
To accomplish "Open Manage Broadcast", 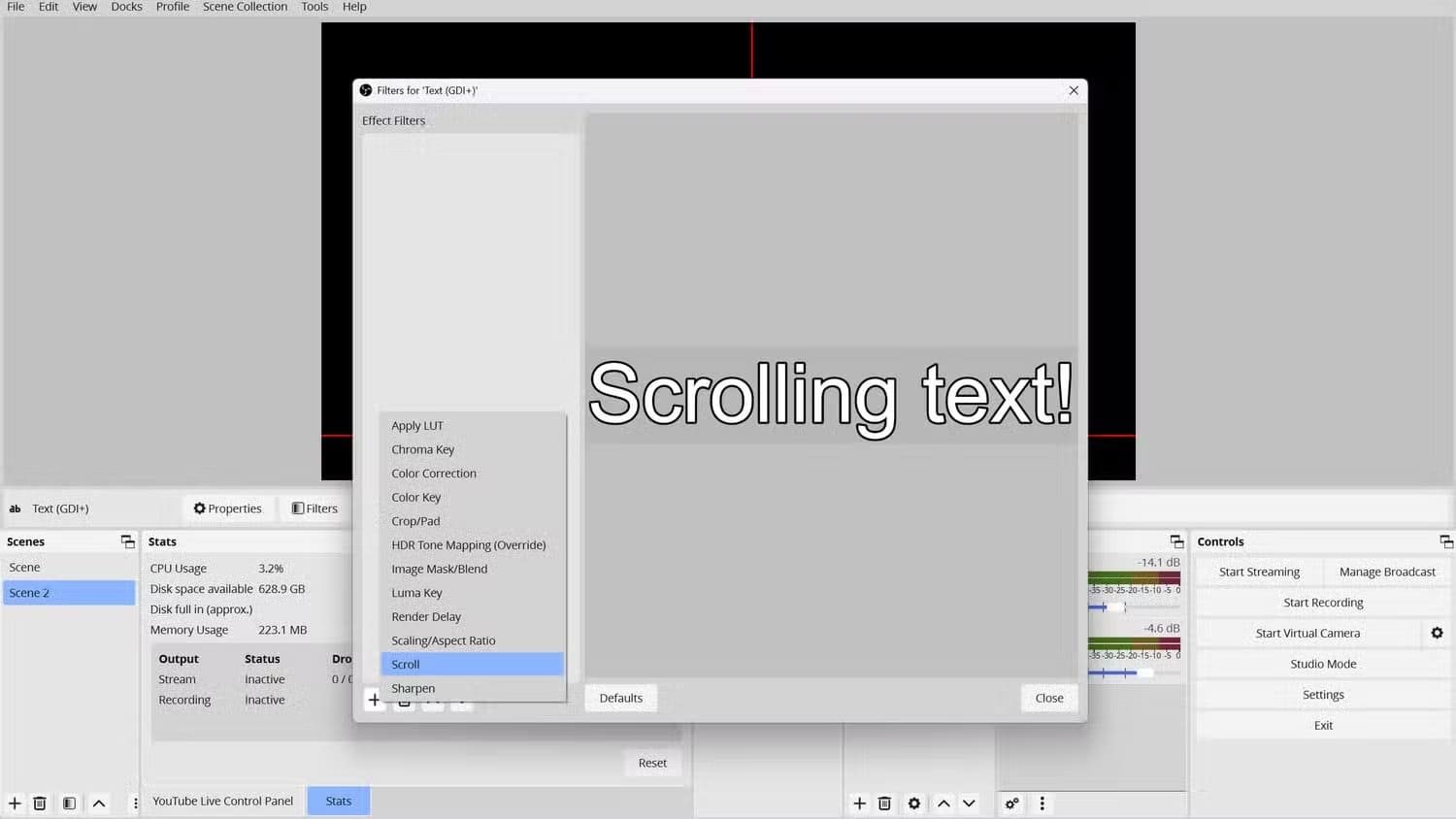I will click(x=1387, y=572).
